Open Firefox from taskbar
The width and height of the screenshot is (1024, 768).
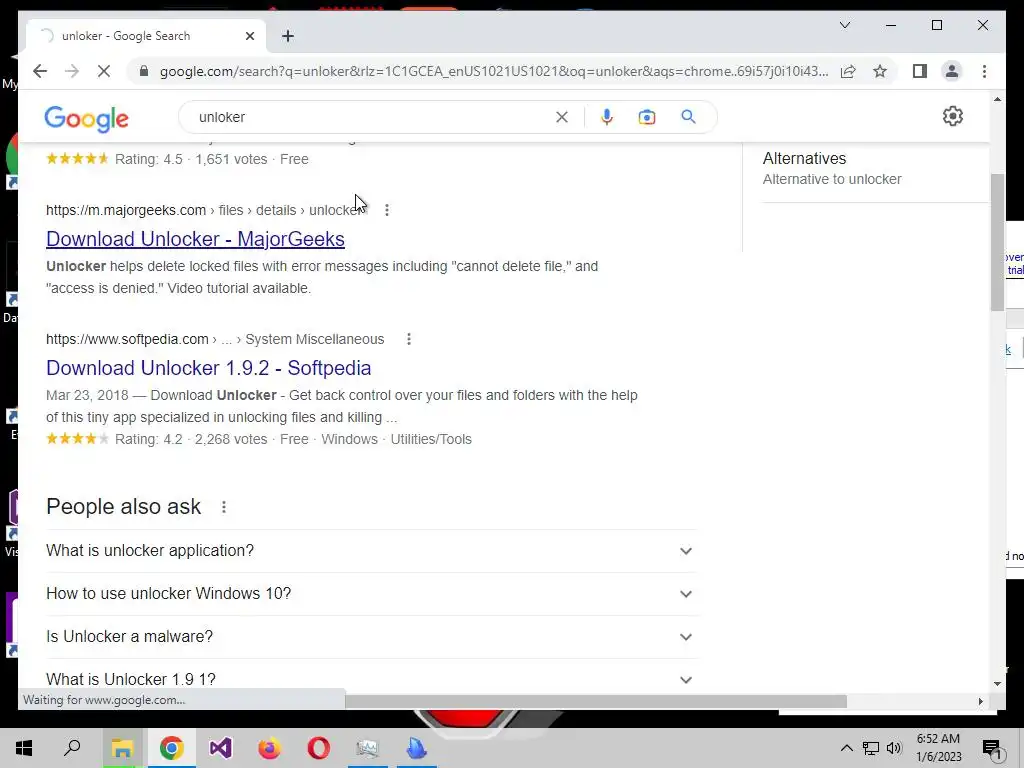click(269, 748)
